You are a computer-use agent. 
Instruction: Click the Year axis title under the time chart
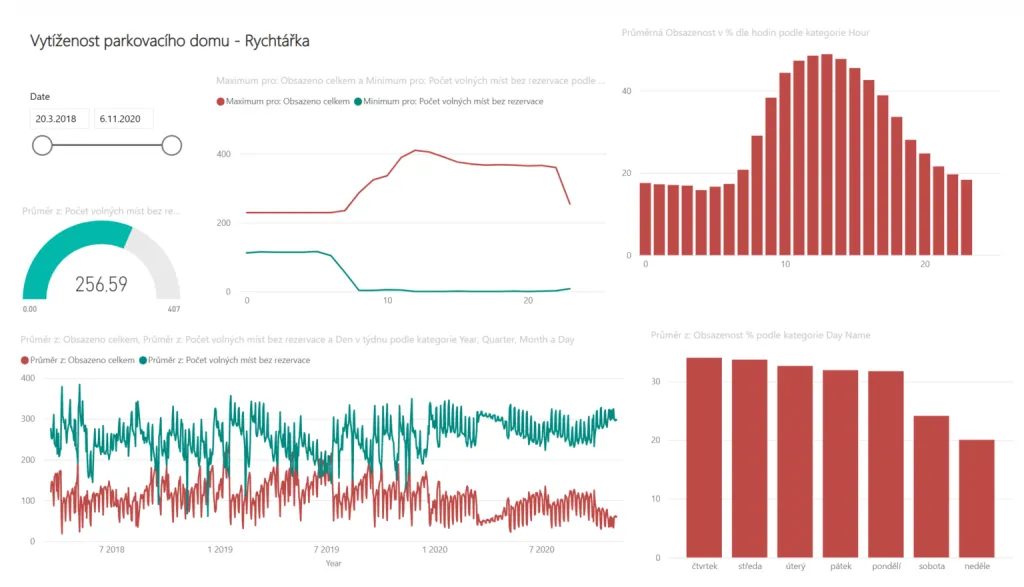pyautogui.click(x=333, y=563)
